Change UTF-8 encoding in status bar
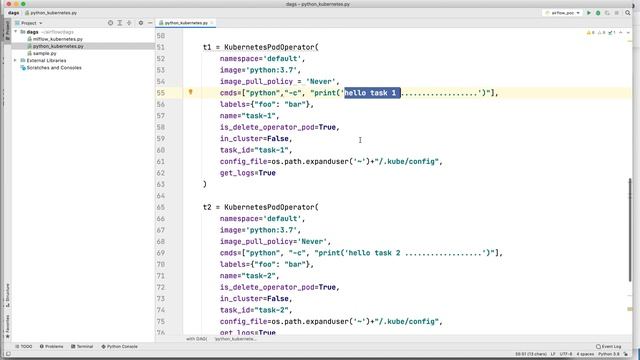This screenshot has width=640, height=360. [x=566, y=354]
